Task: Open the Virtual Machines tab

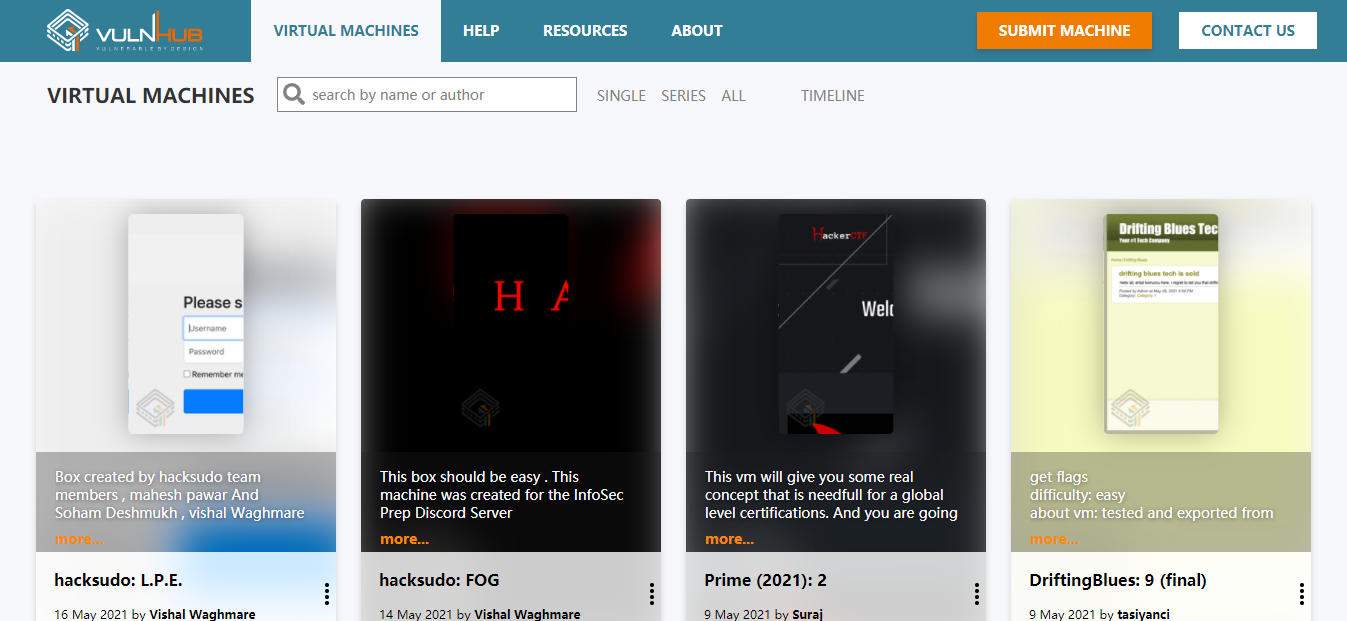Action: 346,31
